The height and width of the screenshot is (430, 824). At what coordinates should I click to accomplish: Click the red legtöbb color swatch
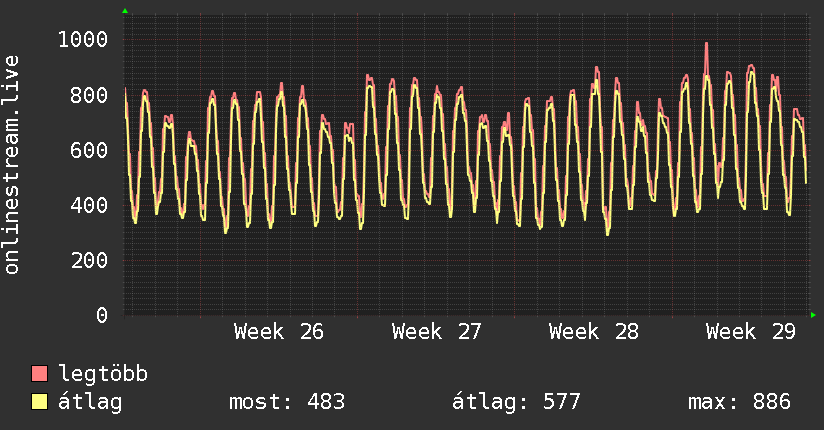tap(39, 374)
